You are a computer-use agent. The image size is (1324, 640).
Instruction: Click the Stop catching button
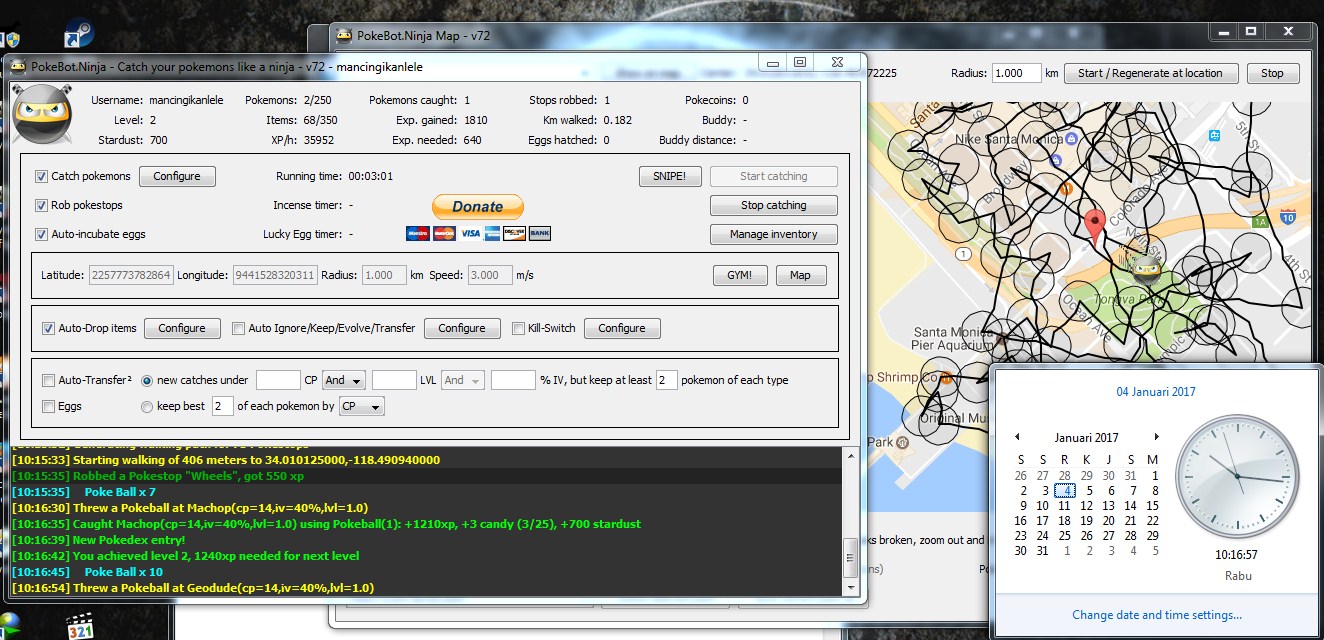click(774, 205)
